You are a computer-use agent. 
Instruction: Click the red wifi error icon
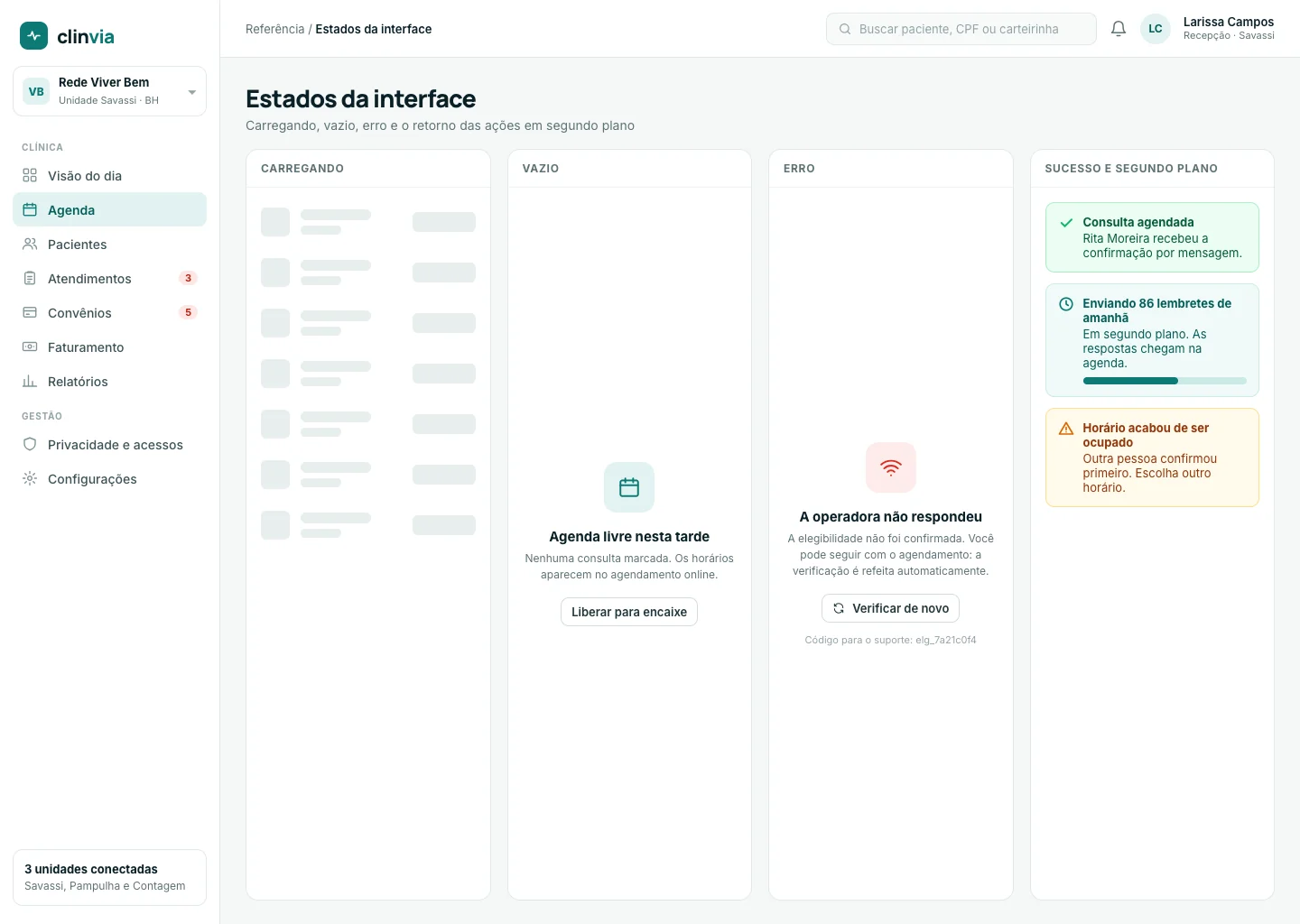point(891,467)
